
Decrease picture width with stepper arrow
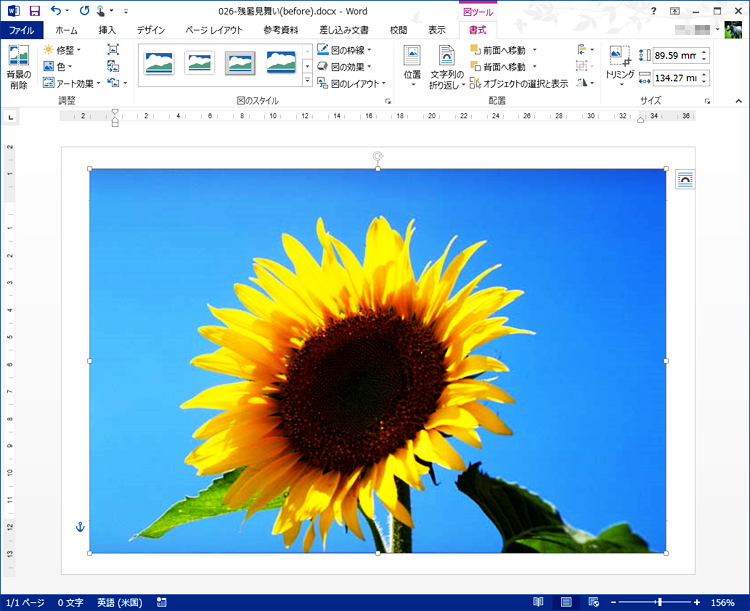(x=704, y=82)
